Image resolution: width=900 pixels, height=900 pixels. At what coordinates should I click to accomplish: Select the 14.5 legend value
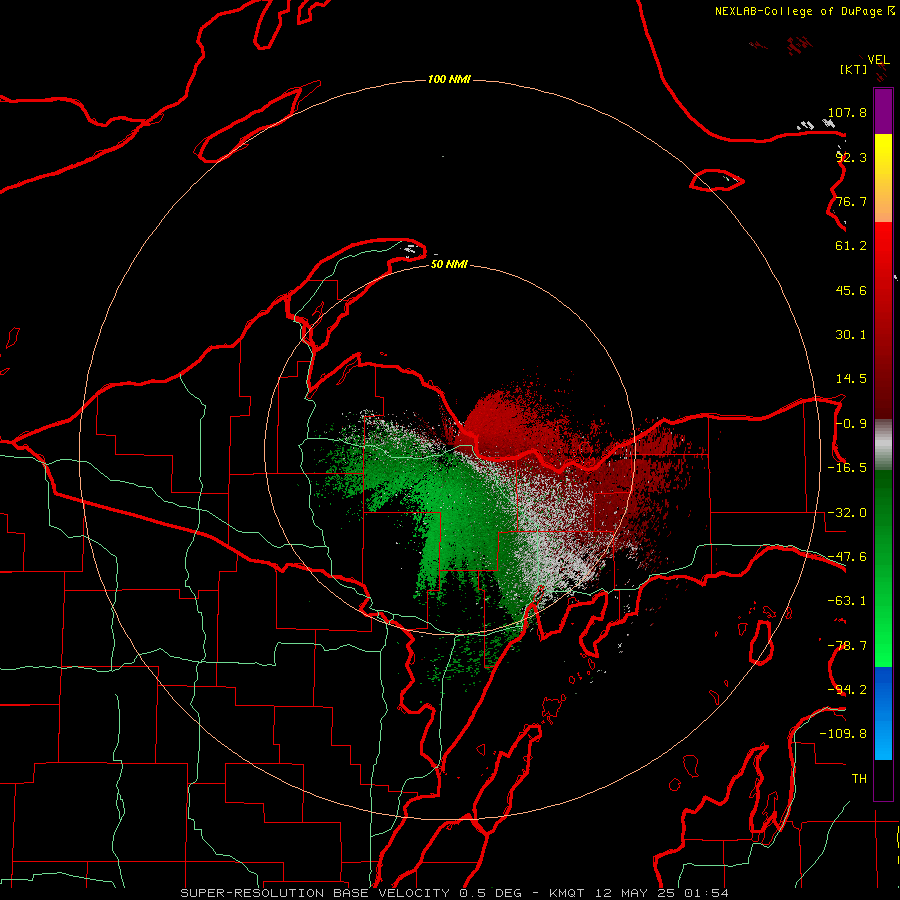pyautogui.click(x=851, y=379)
